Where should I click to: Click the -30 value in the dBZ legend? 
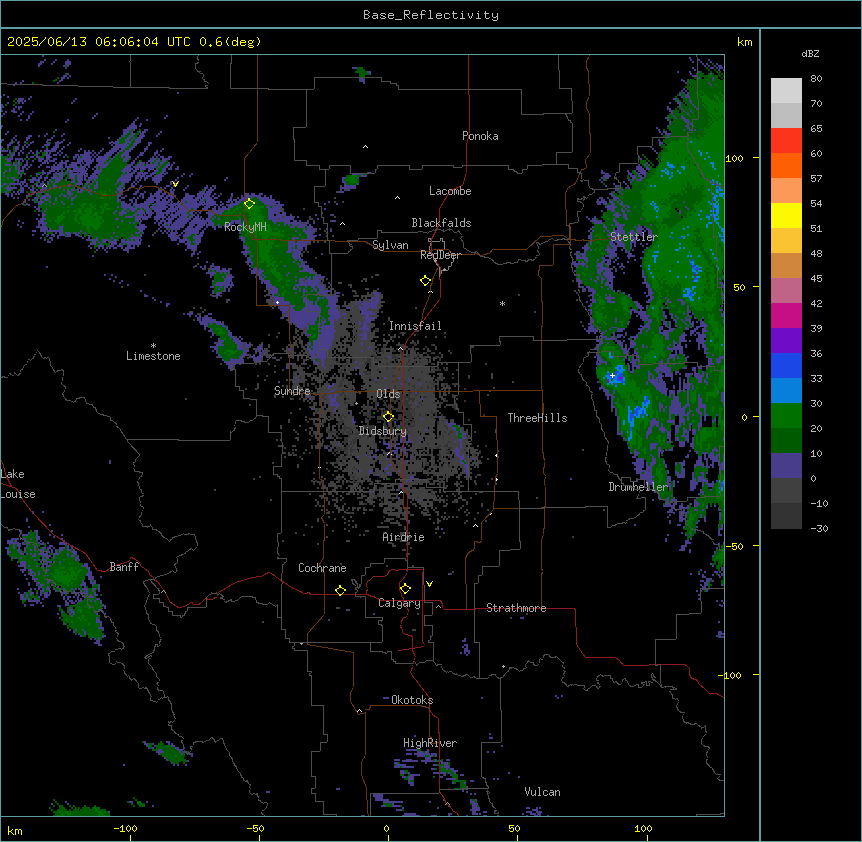tap(819, 529)
